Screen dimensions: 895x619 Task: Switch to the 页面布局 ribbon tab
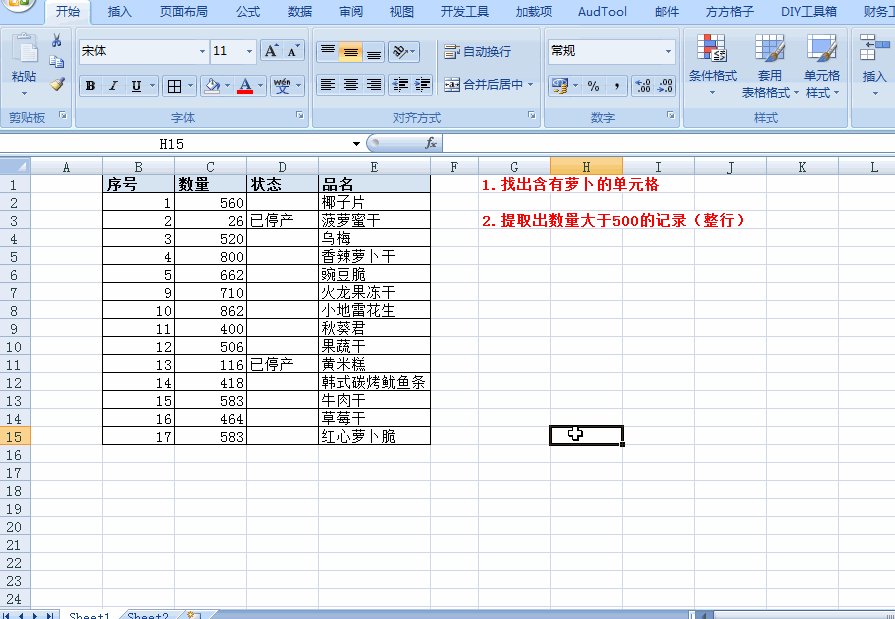183,12
